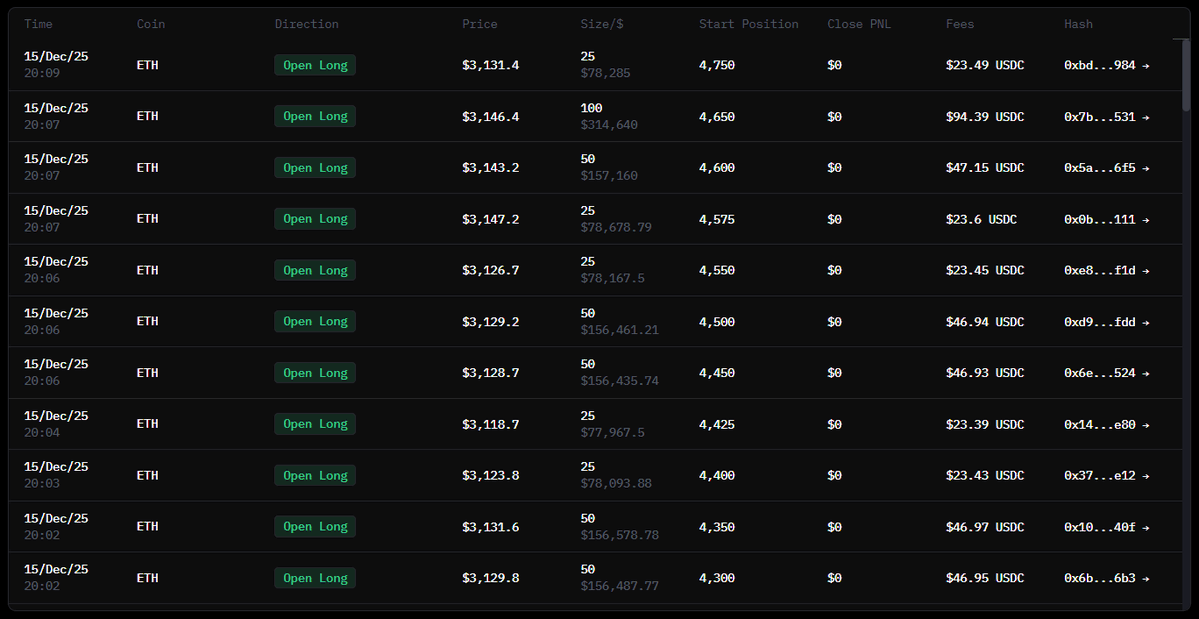Click the arrow icon beside hash 0x5a...6f5
The image size is (1199, 619).
(1145, 168)
